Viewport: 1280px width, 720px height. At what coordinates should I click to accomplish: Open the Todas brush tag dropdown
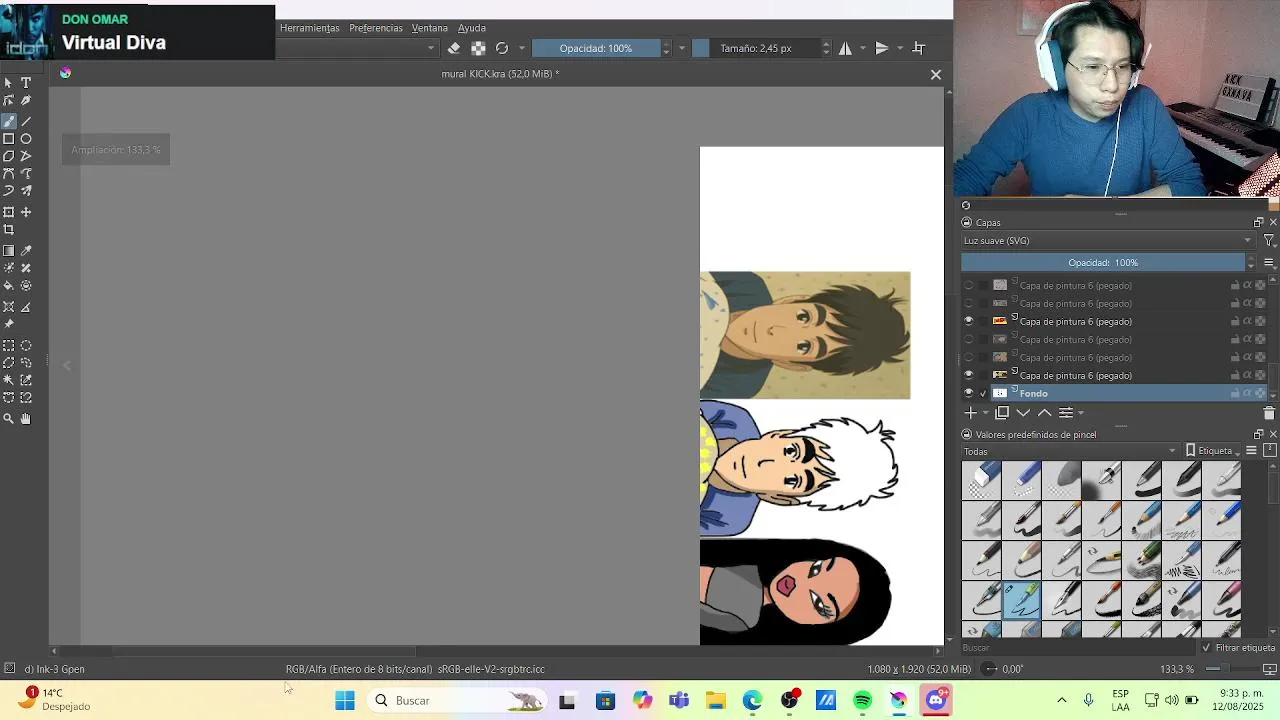[1070, 451]
